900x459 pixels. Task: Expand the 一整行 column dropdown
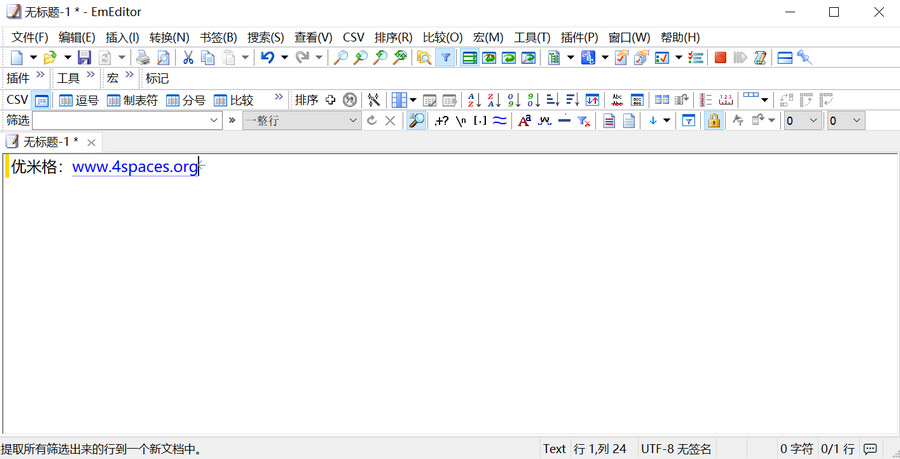click(353, 121)
